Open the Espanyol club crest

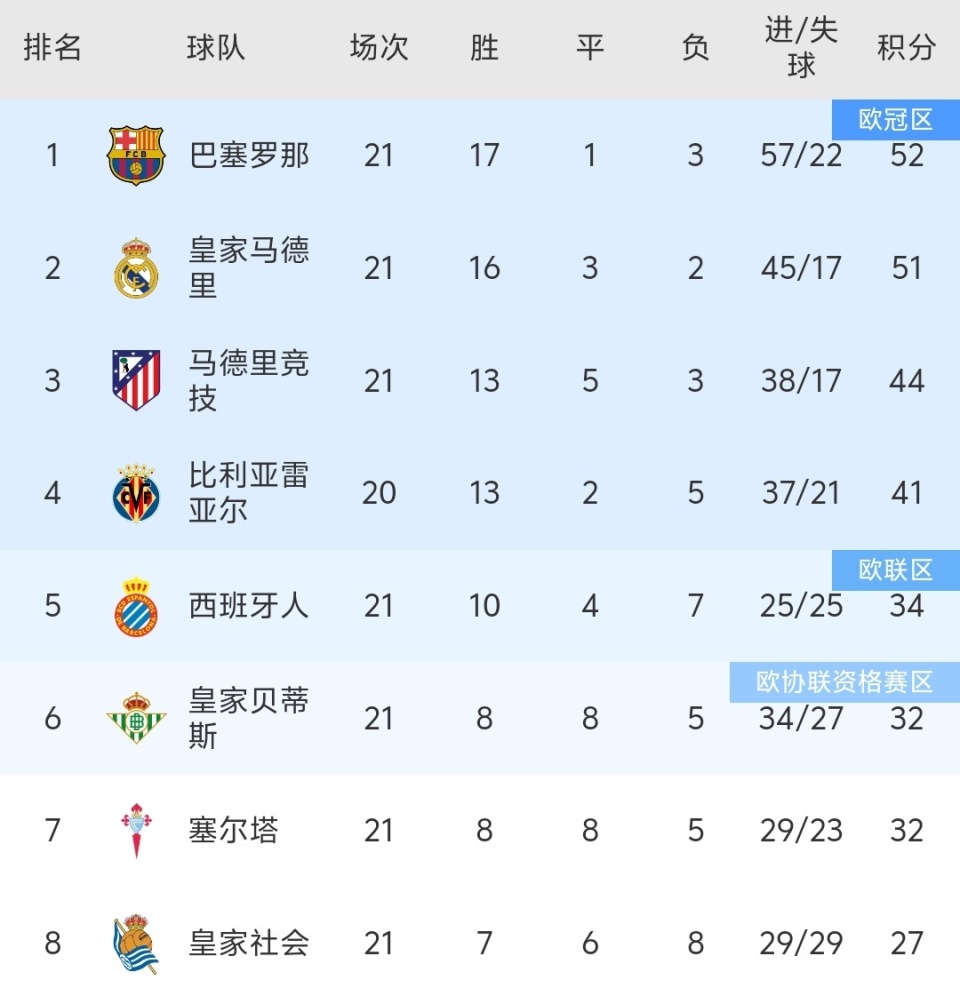135,606
